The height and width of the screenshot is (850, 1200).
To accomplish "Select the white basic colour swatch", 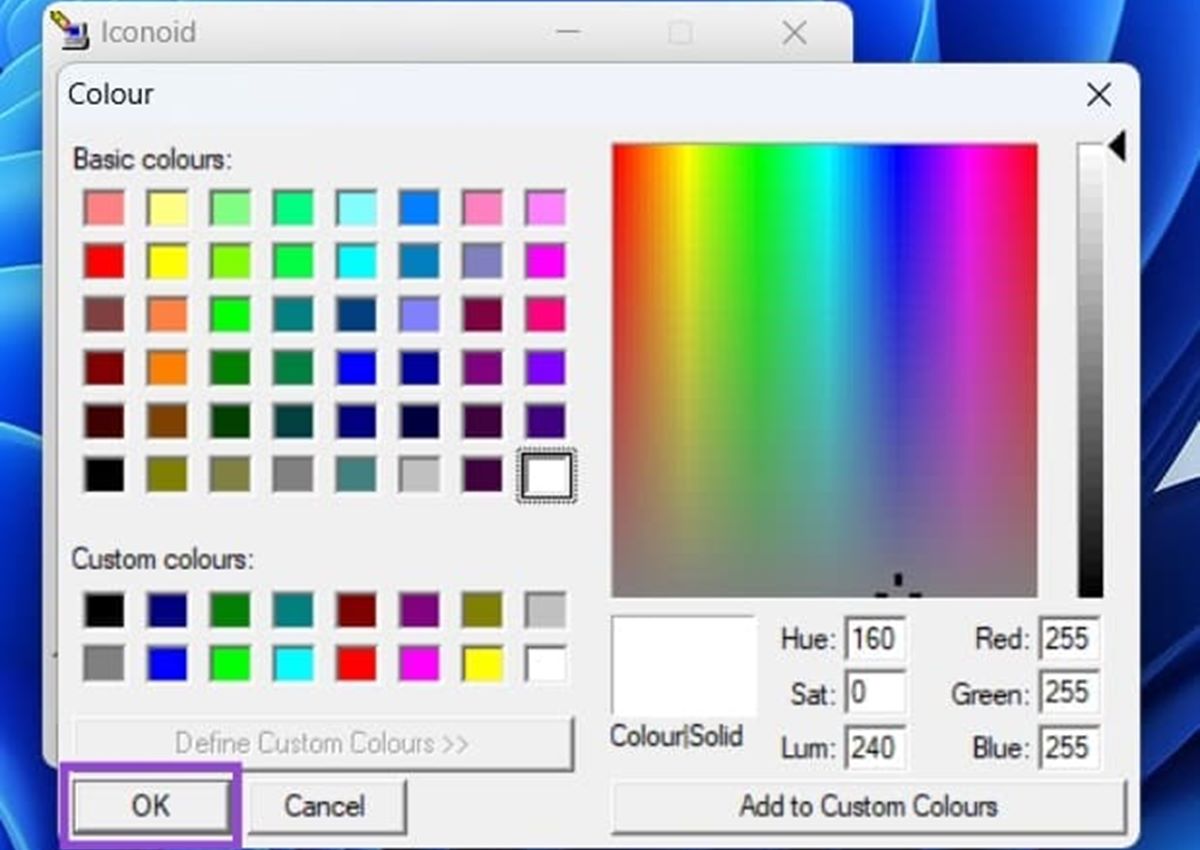I will 545,475.
